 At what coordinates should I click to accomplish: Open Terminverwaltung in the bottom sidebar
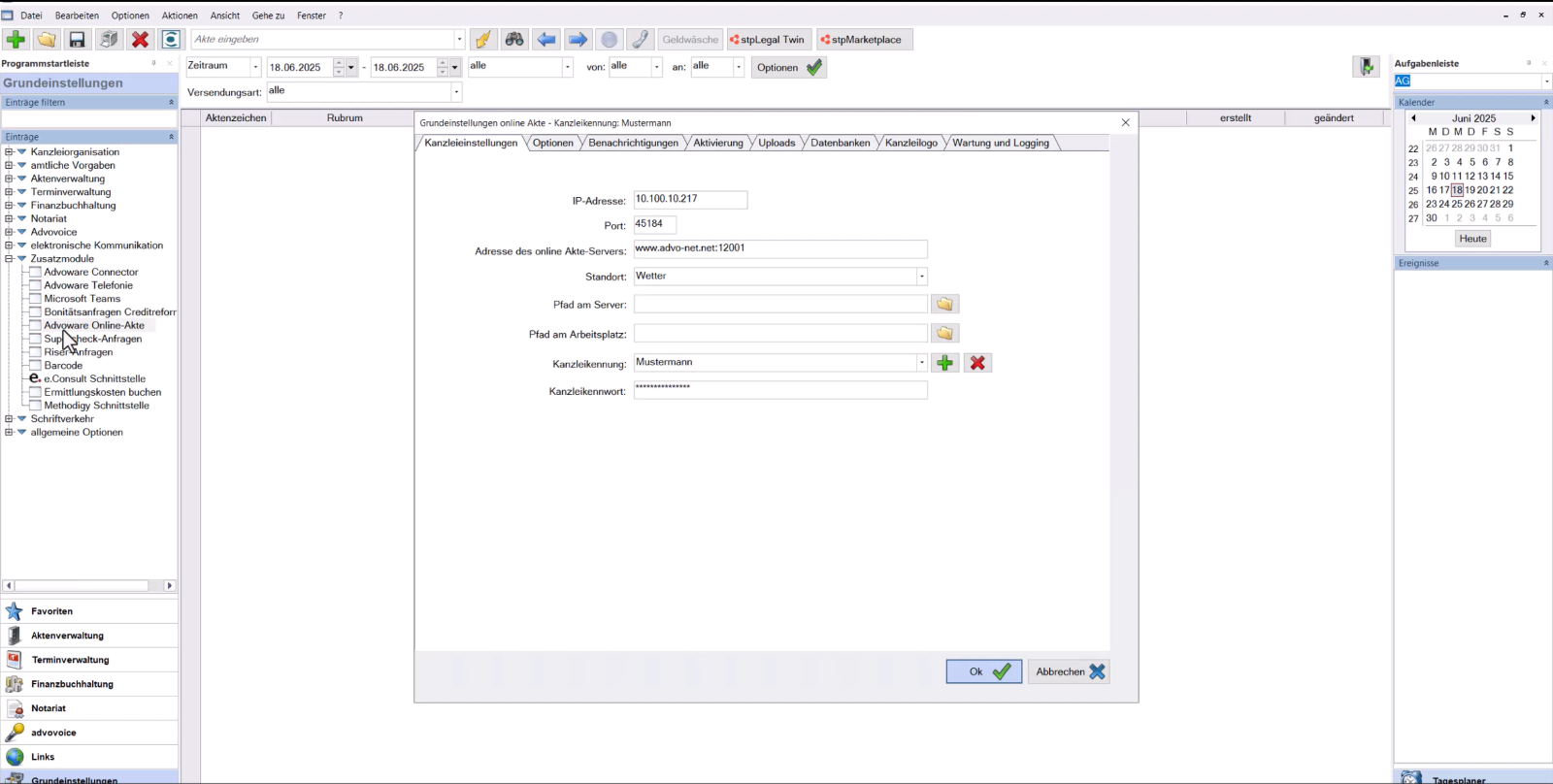pyautogui.click(x=70, y=660)
